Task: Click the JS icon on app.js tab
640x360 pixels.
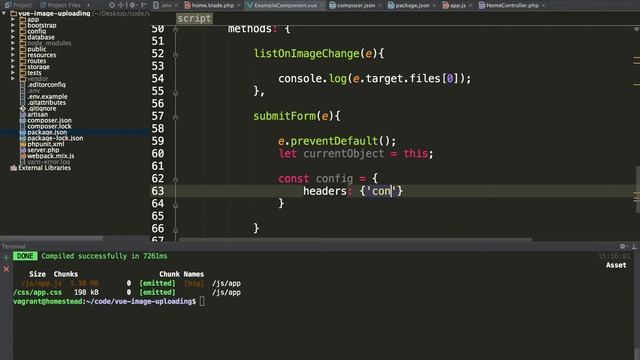Action: point(446,5)
